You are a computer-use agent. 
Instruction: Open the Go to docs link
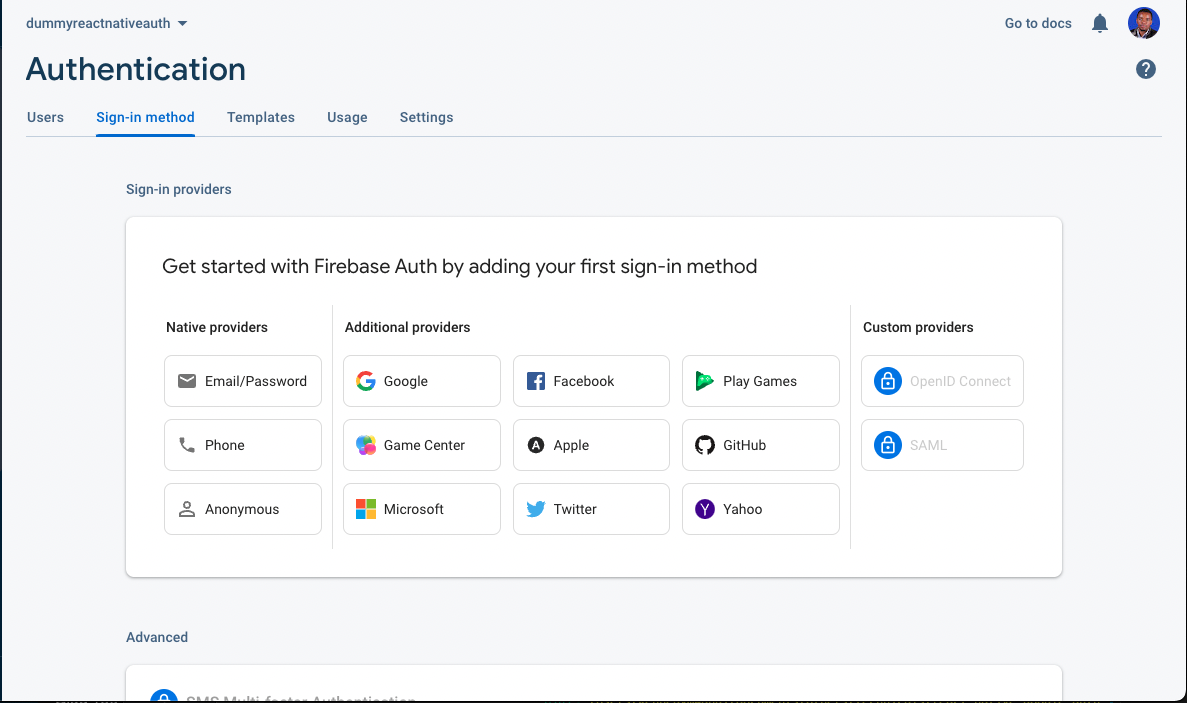tap(1038, 23)
